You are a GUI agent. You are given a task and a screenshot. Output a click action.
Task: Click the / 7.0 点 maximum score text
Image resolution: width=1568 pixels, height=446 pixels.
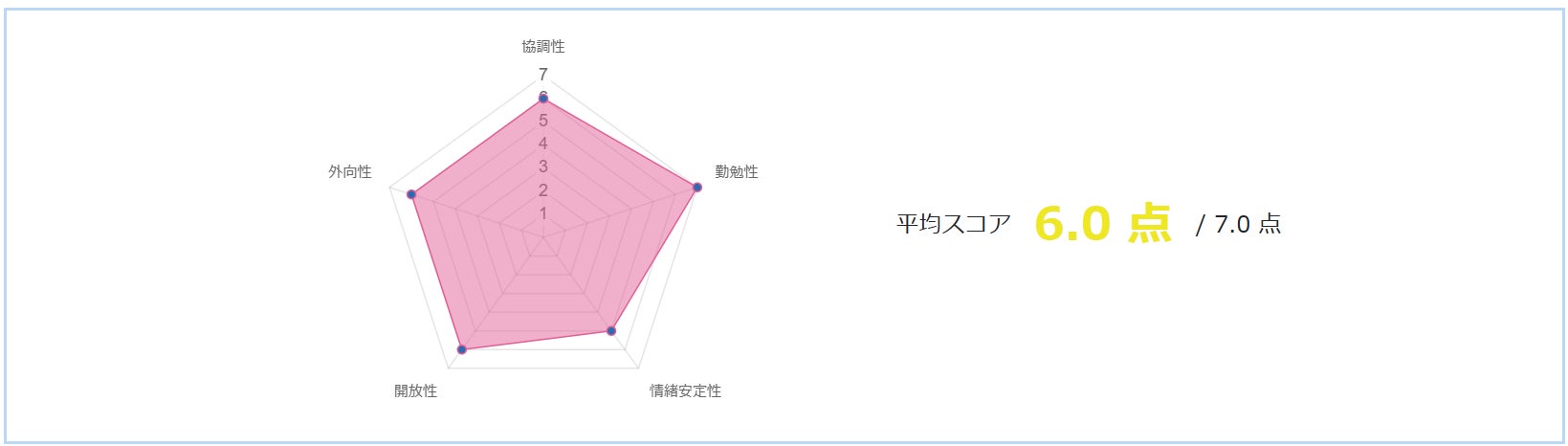tap(1238, 224)
